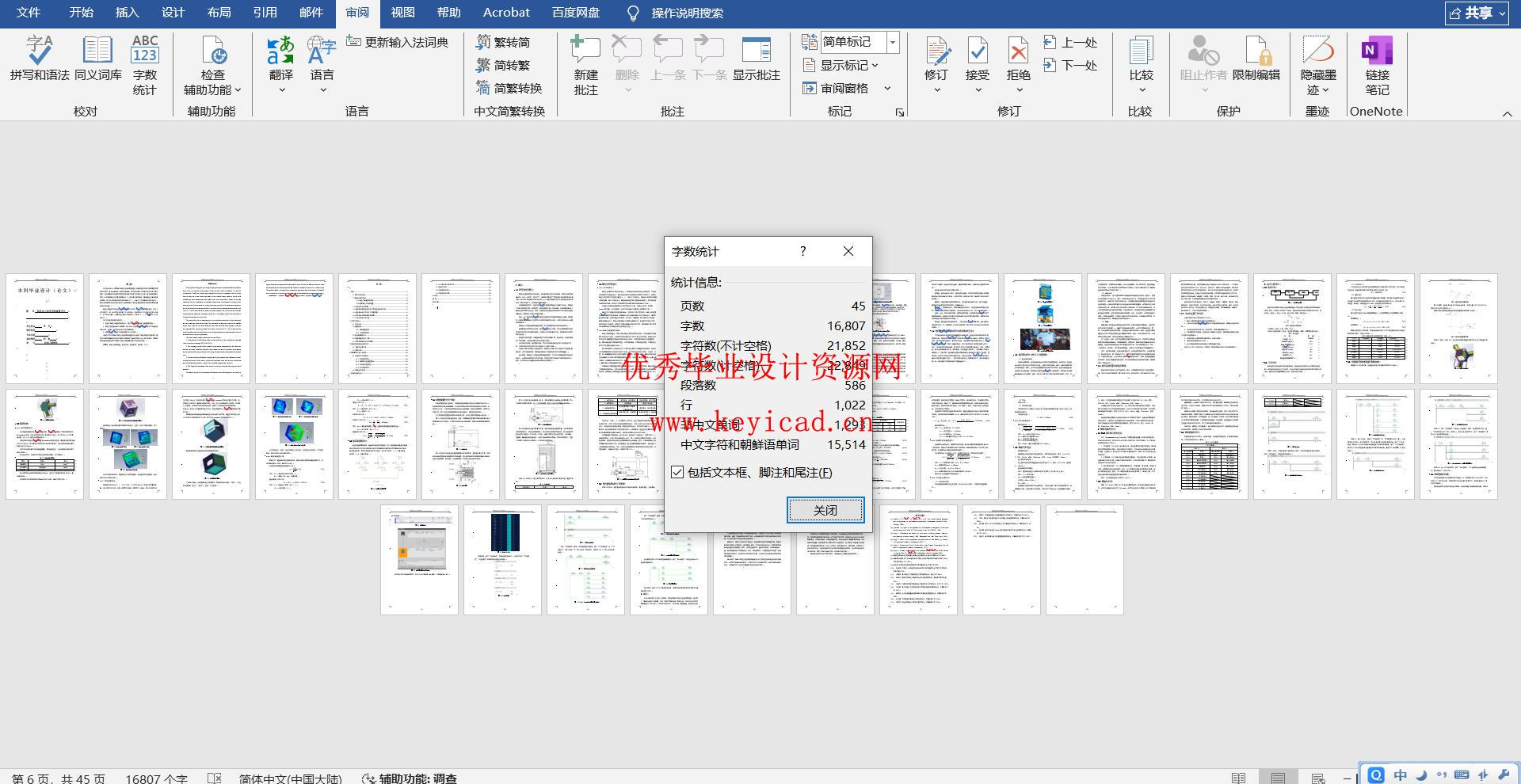The height and width of the screenshot is (784, 1521).
Task: Open the Acrobat tab
Action: click(x=506, y=13)
